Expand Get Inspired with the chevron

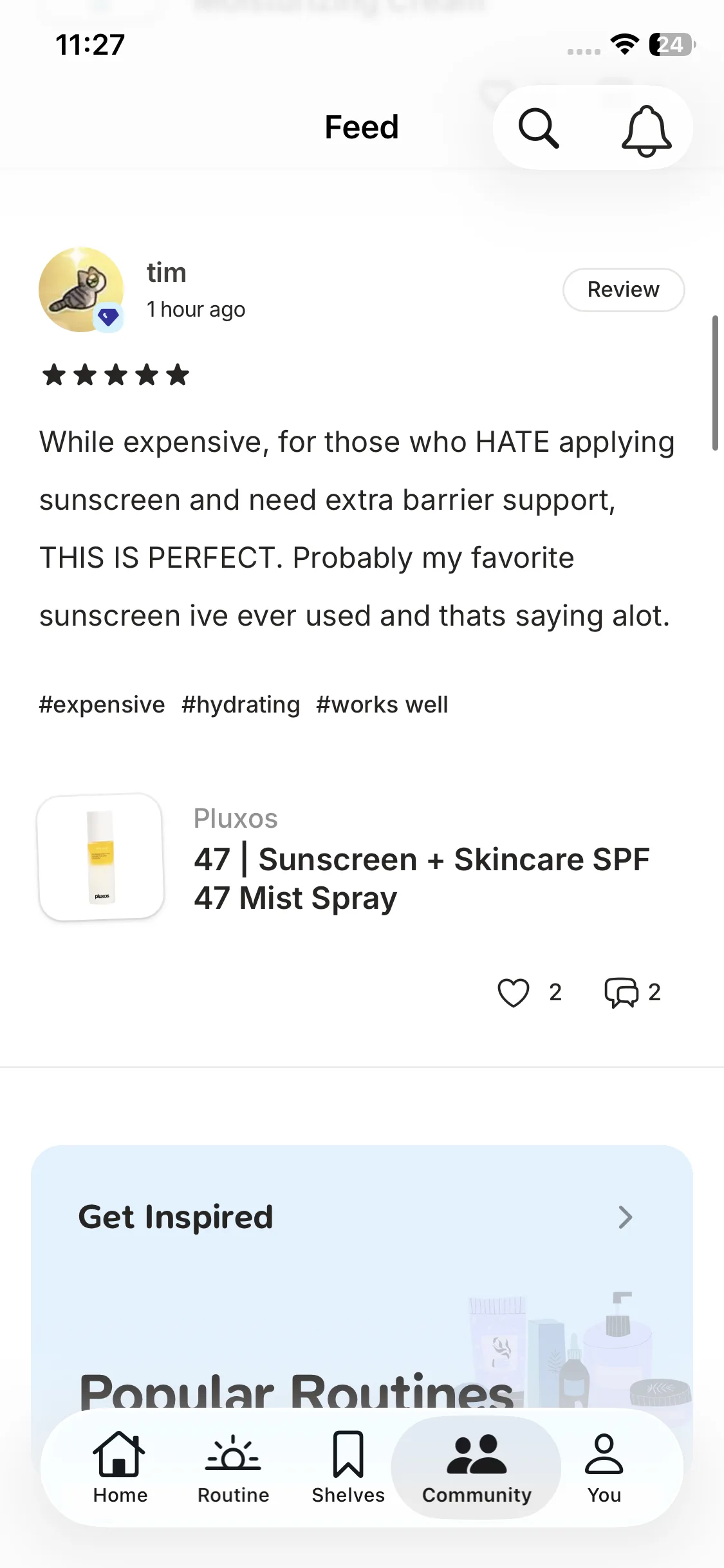coord(625,1217)
